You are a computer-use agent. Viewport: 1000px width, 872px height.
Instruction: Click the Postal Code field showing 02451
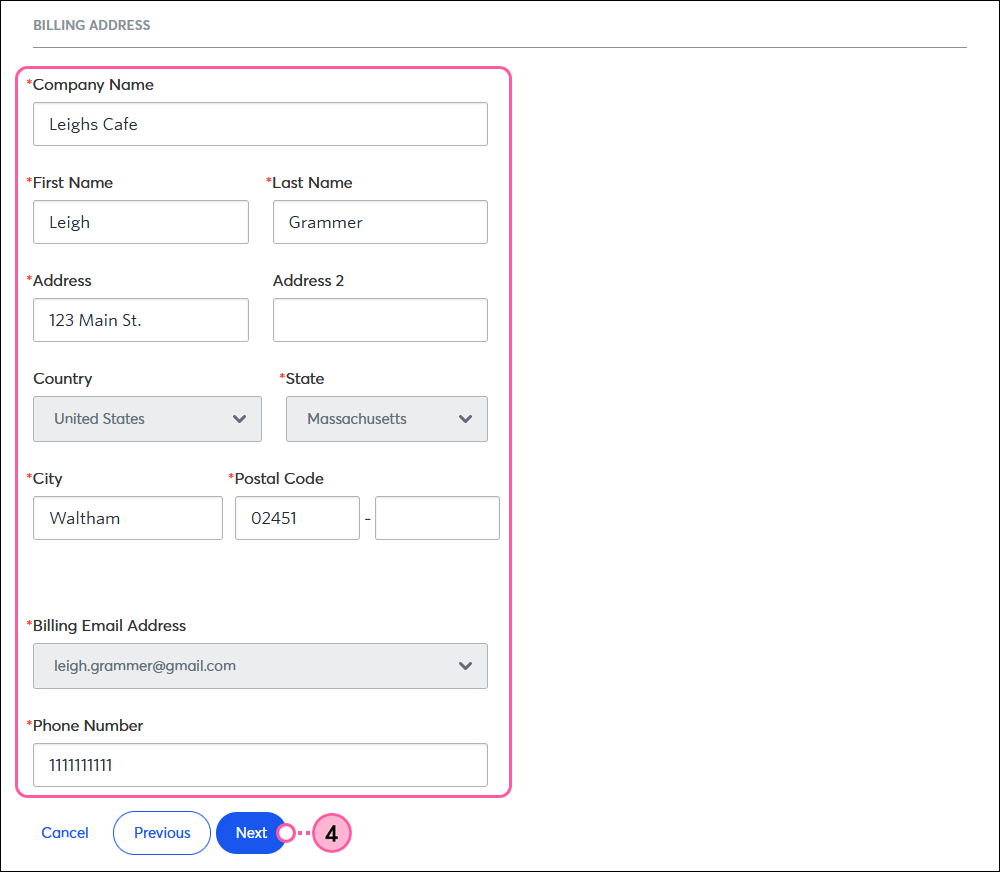[297, 518]
